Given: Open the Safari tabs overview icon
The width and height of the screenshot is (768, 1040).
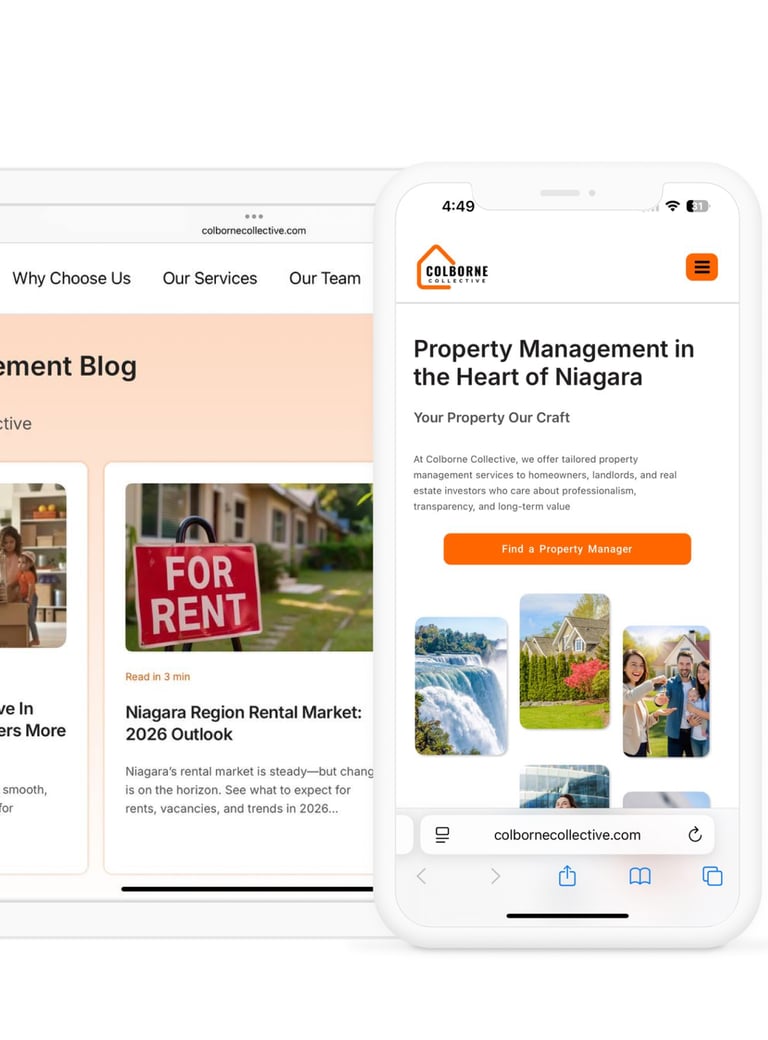Looking at the screenshot, I should 712,876.
